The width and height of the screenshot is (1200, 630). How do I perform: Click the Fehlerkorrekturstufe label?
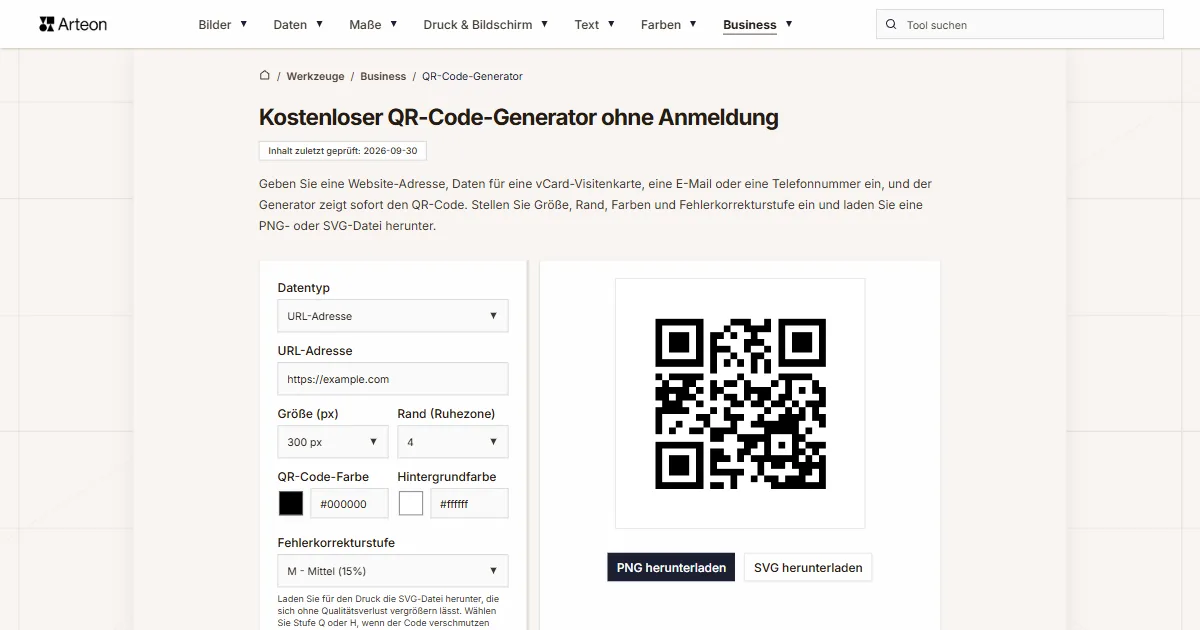pos(336,543)
